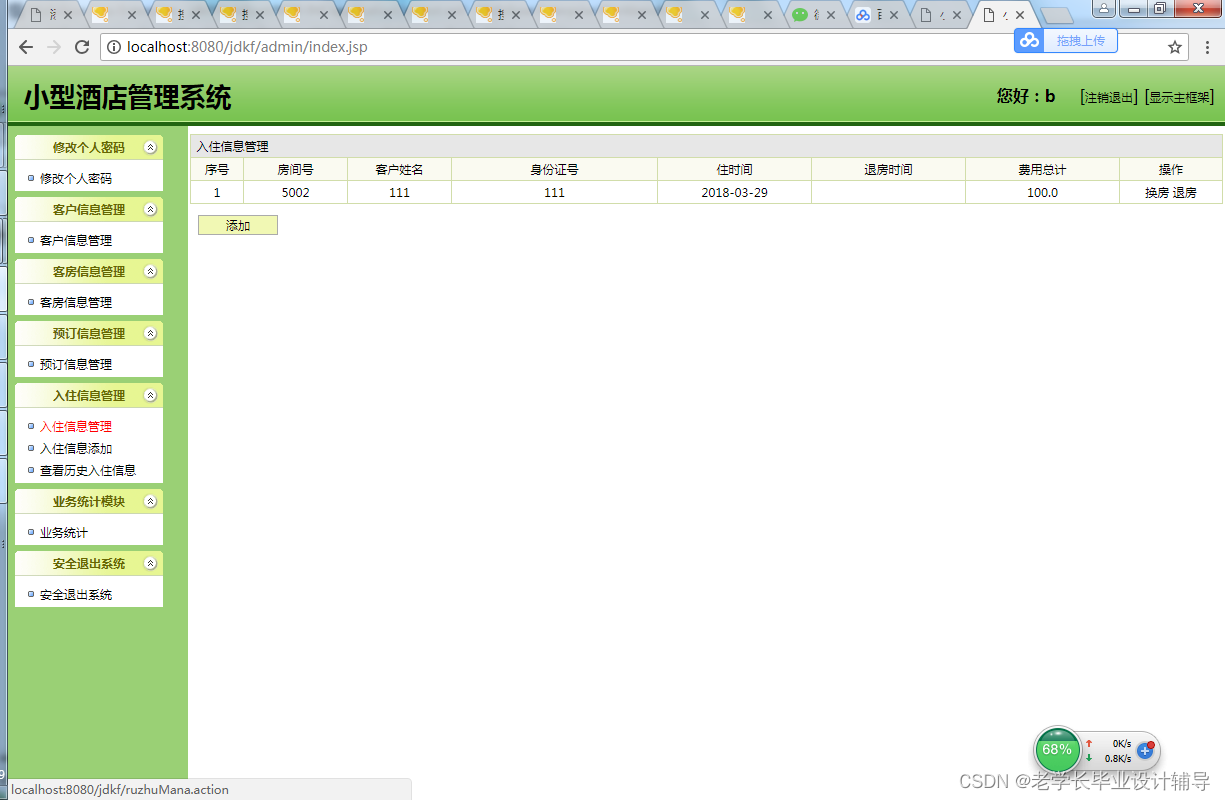Viewport: 1225px width, 800px height.
Task: Collapse the 安全退出系统 panel chevron
Action: [x=151, y=563]
